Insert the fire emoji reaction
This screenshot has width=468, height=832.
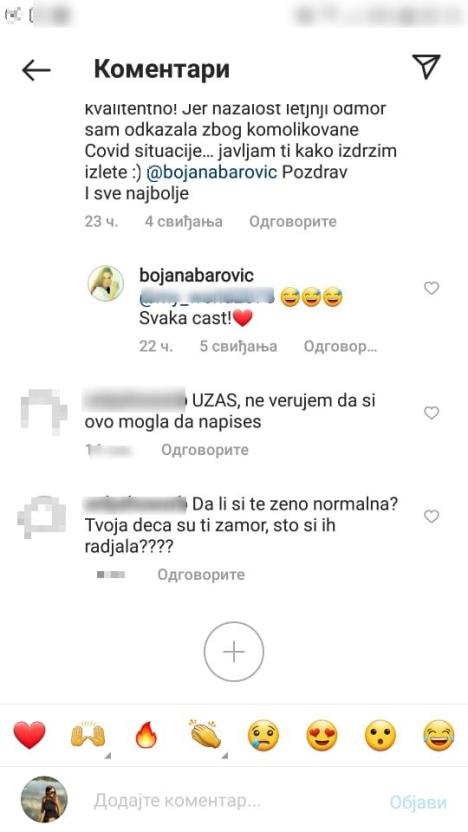click(x=146, y=735)
